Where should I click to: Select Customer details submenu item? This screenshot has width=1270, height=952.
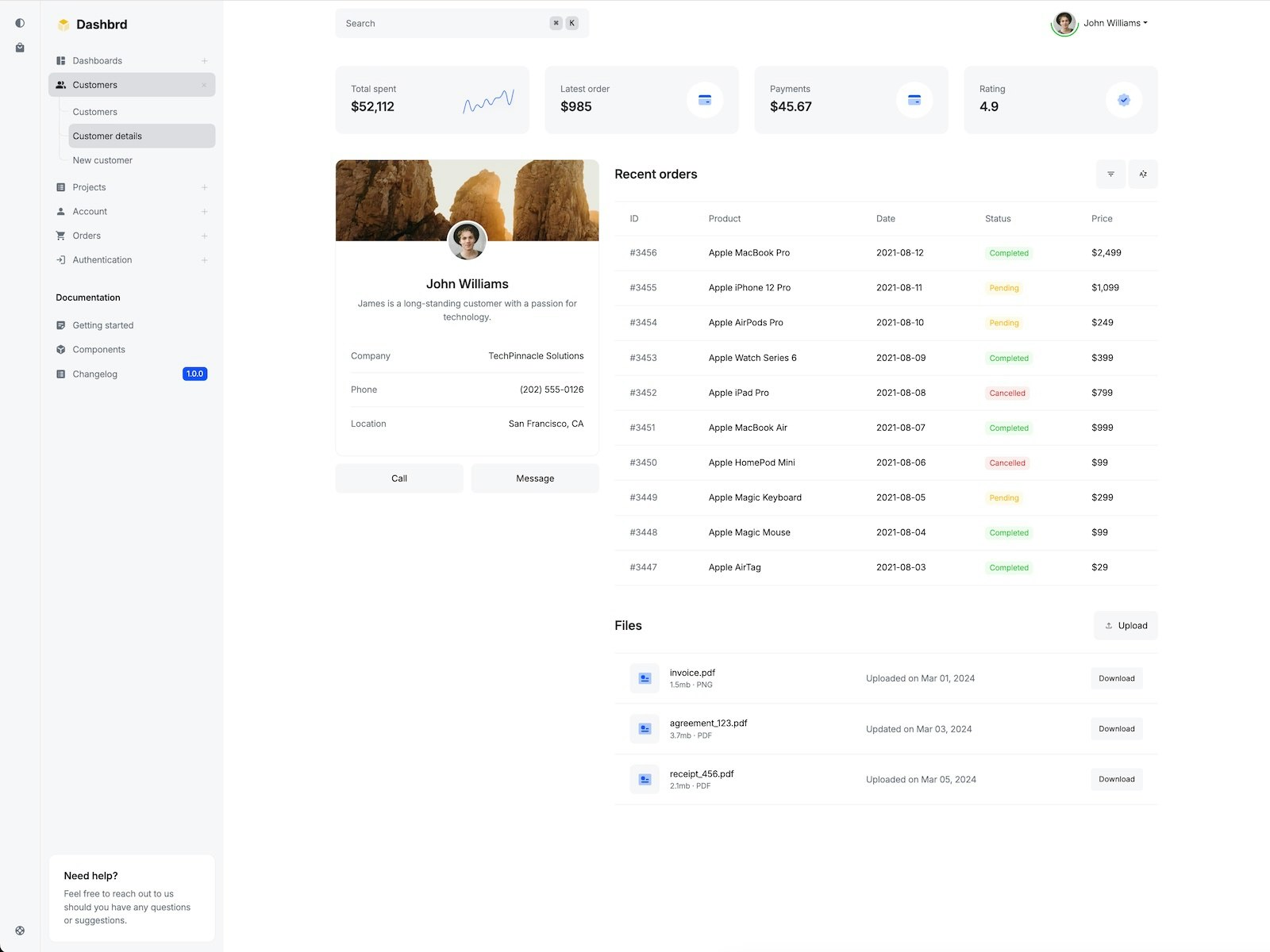(x=141, y=136)
